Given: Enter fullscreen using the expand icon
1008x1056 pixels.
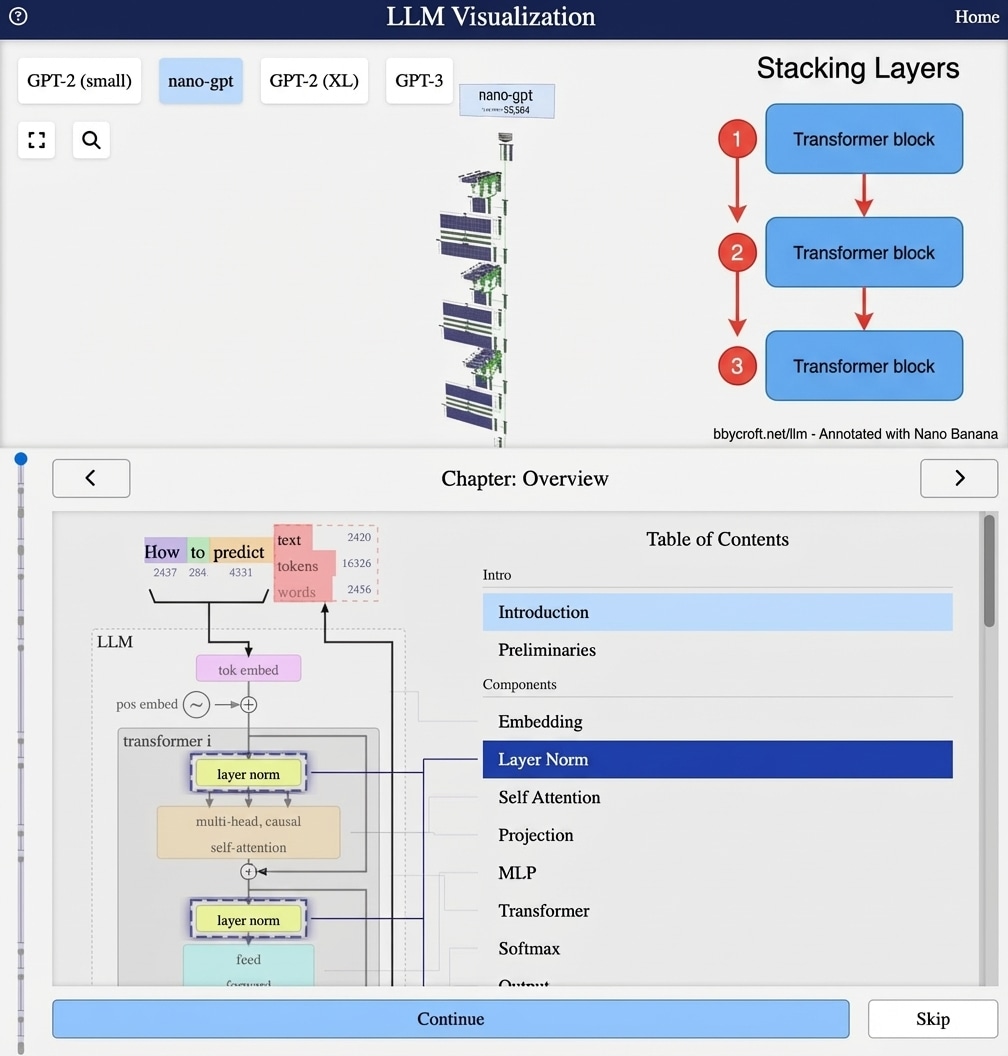Looking at the screenshot, I should point(36,140).
